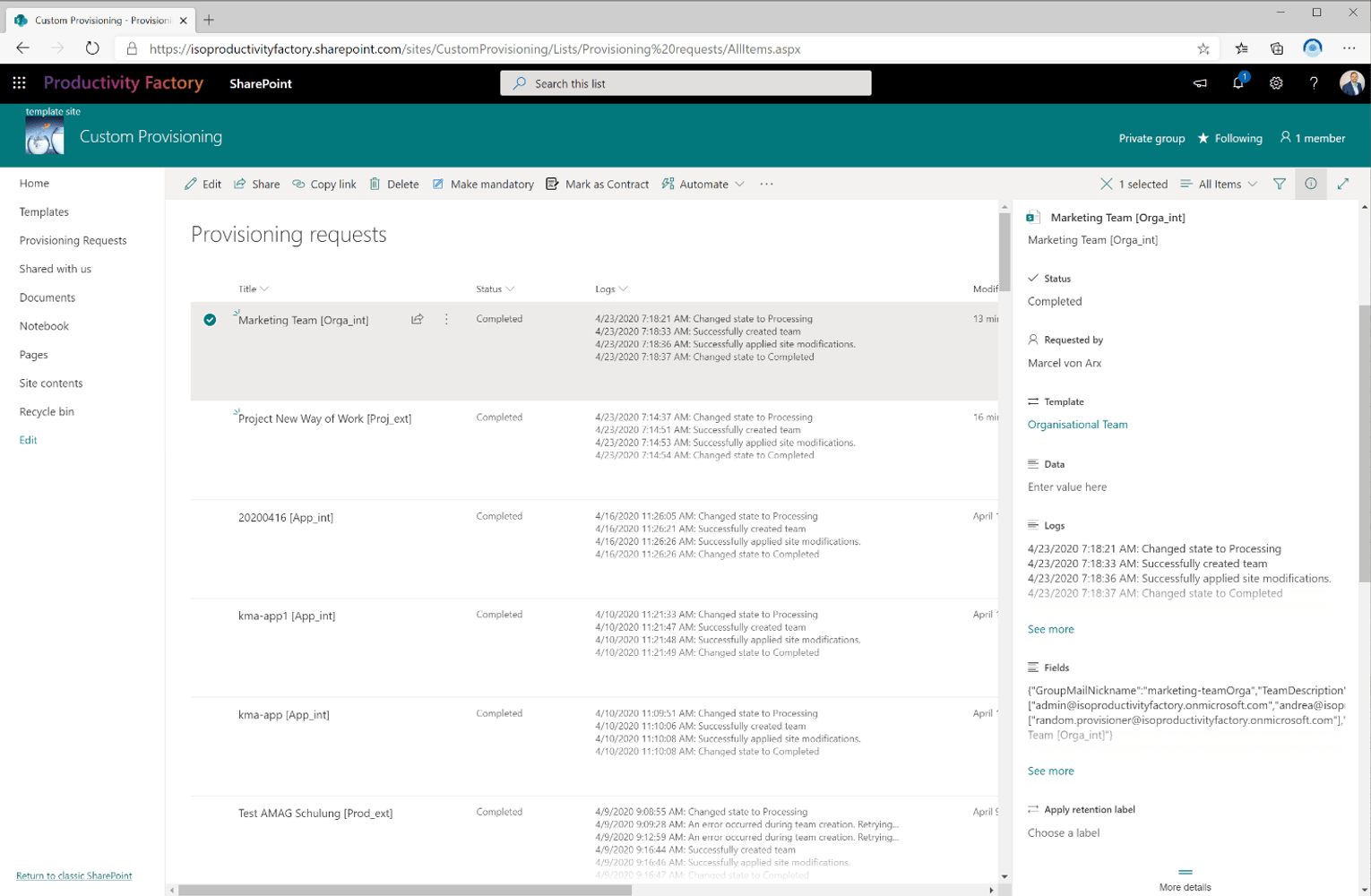
Task: Open Recycle bin in left navigation
Action: (47, 412)
